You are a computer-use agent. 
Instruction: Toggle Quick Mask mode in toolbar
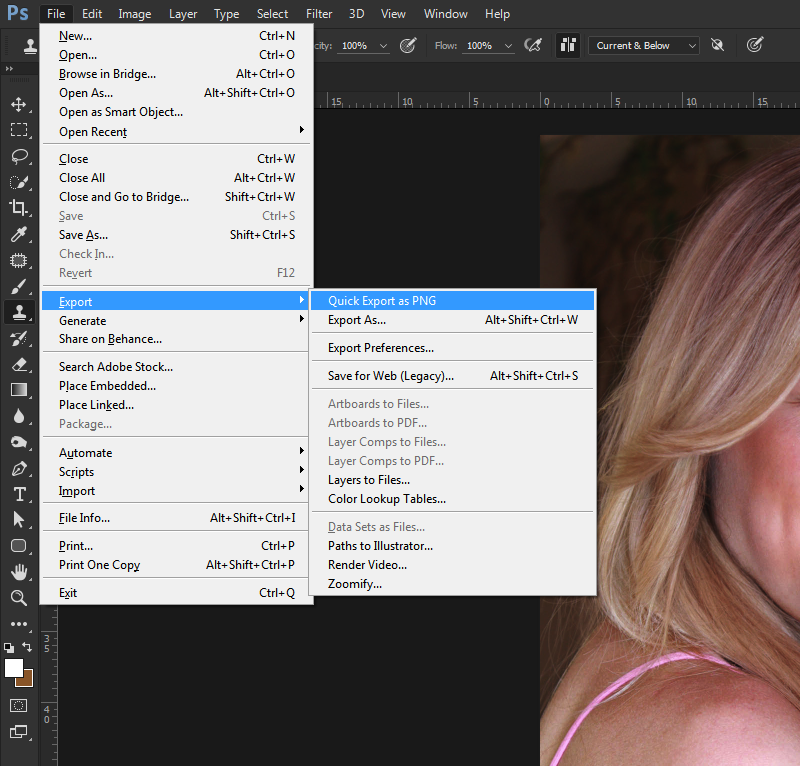[x=18, y=705]
